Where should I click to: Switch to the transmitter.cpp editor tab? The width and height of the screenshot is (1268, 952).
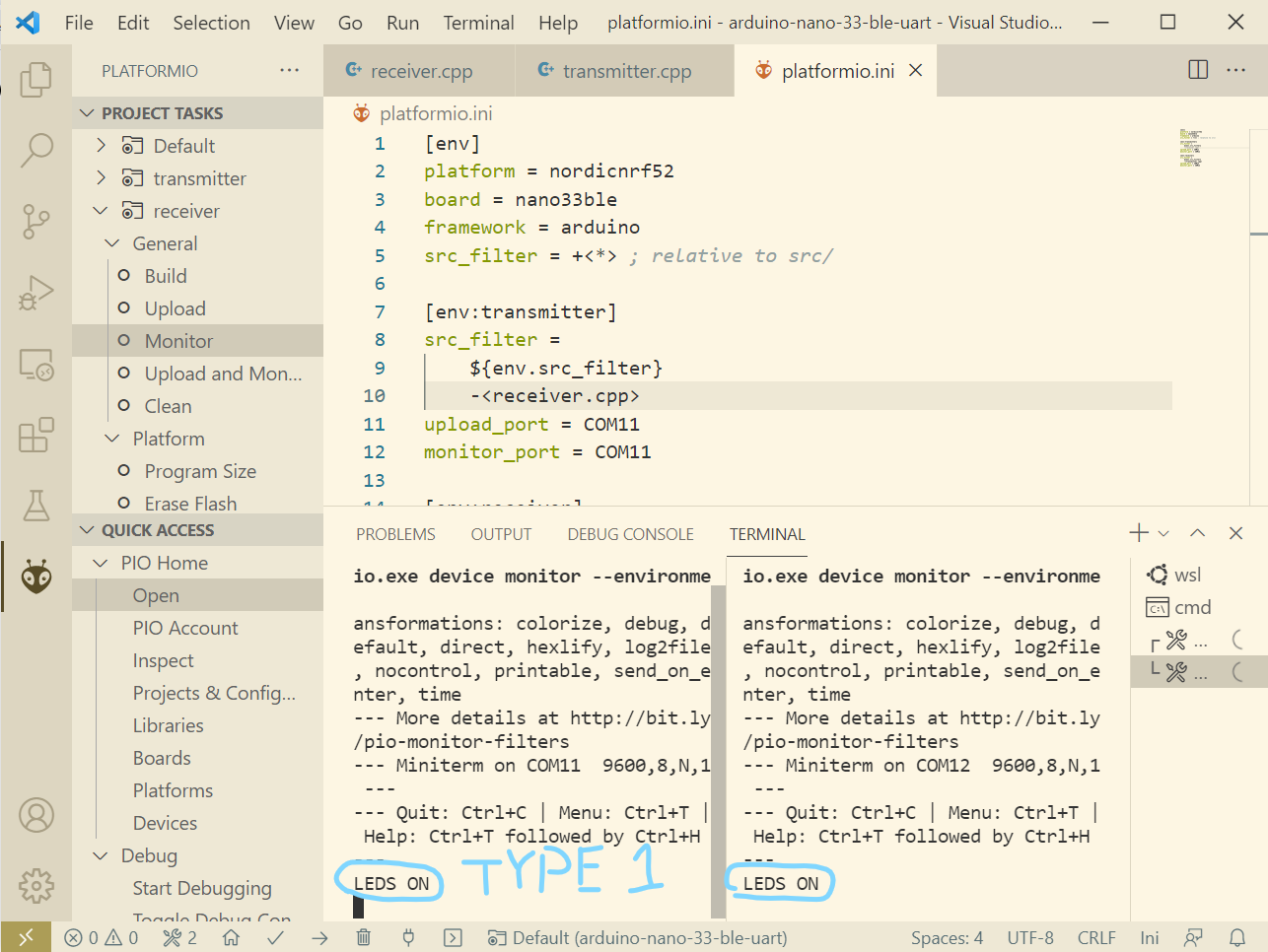pyautogui.click(x=624, y=70)
